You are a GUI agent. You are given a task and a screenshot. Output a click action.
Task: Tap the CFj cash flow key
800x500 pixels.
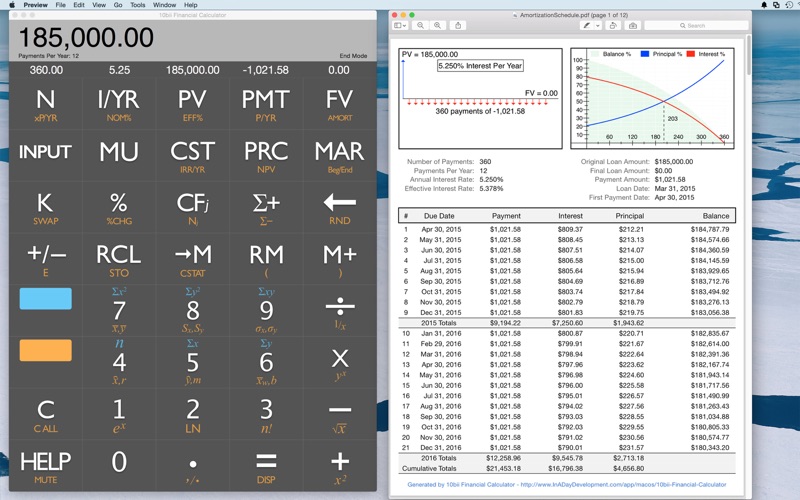pyautogui.click(x=192, y=208)
